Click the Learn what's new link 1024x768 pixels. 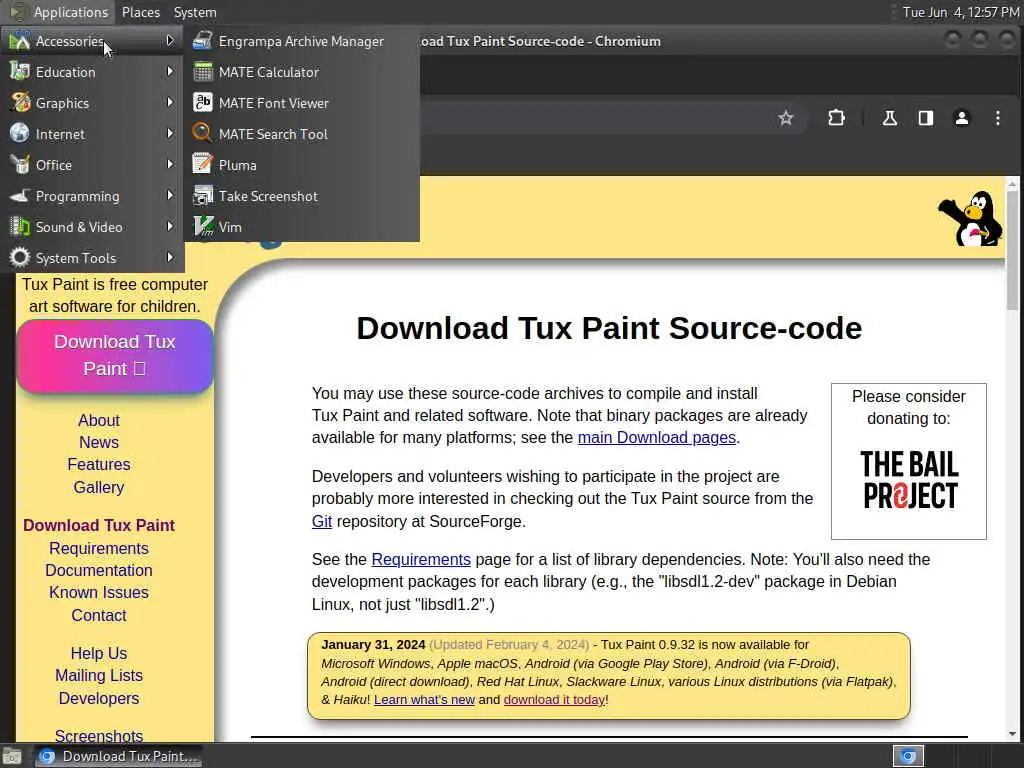tap(424, 700)
